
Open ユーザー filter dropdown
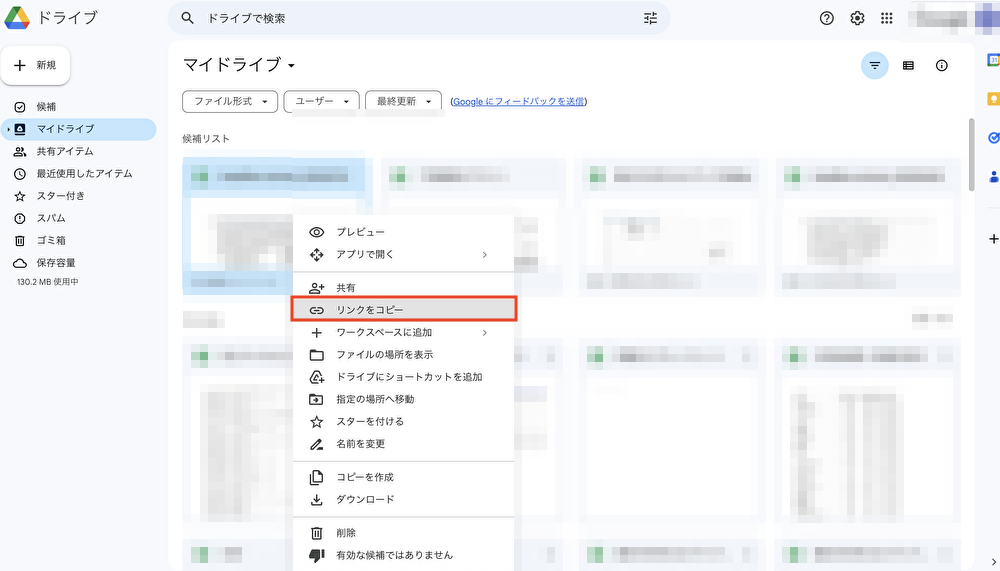(321, 101)
